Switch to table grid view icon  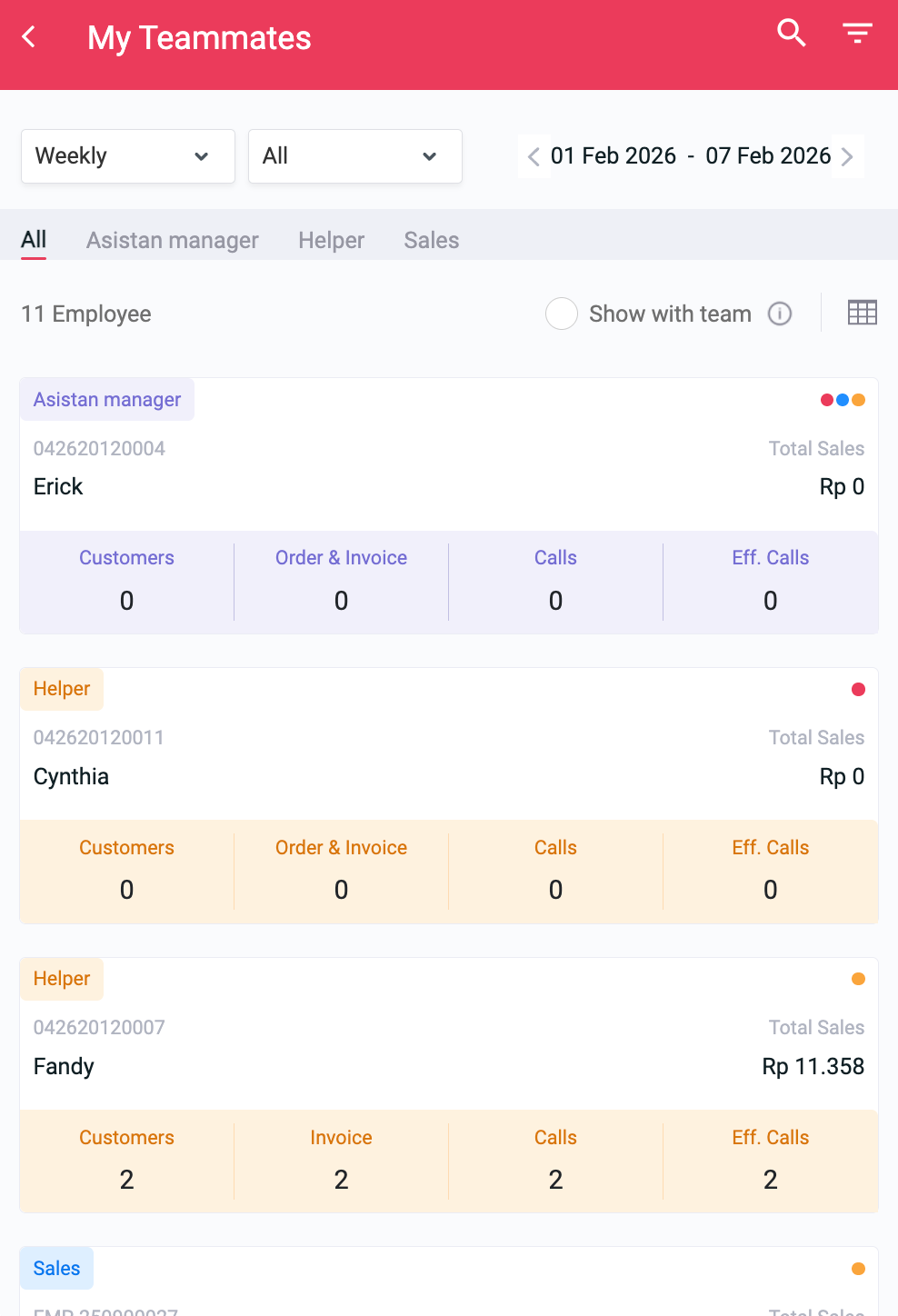click(x=862, y=314)
